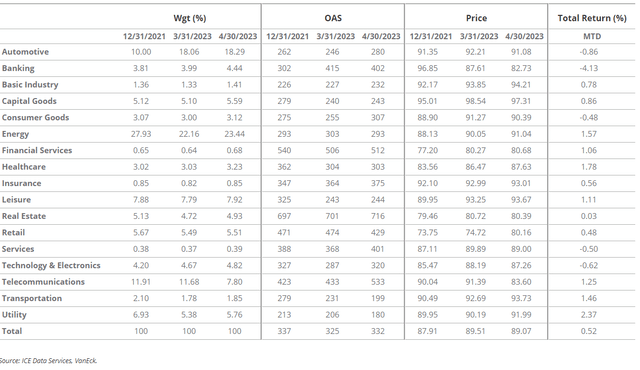Select Real Estate OAS value 716
The image size is (640, 370).
[378, 216]
